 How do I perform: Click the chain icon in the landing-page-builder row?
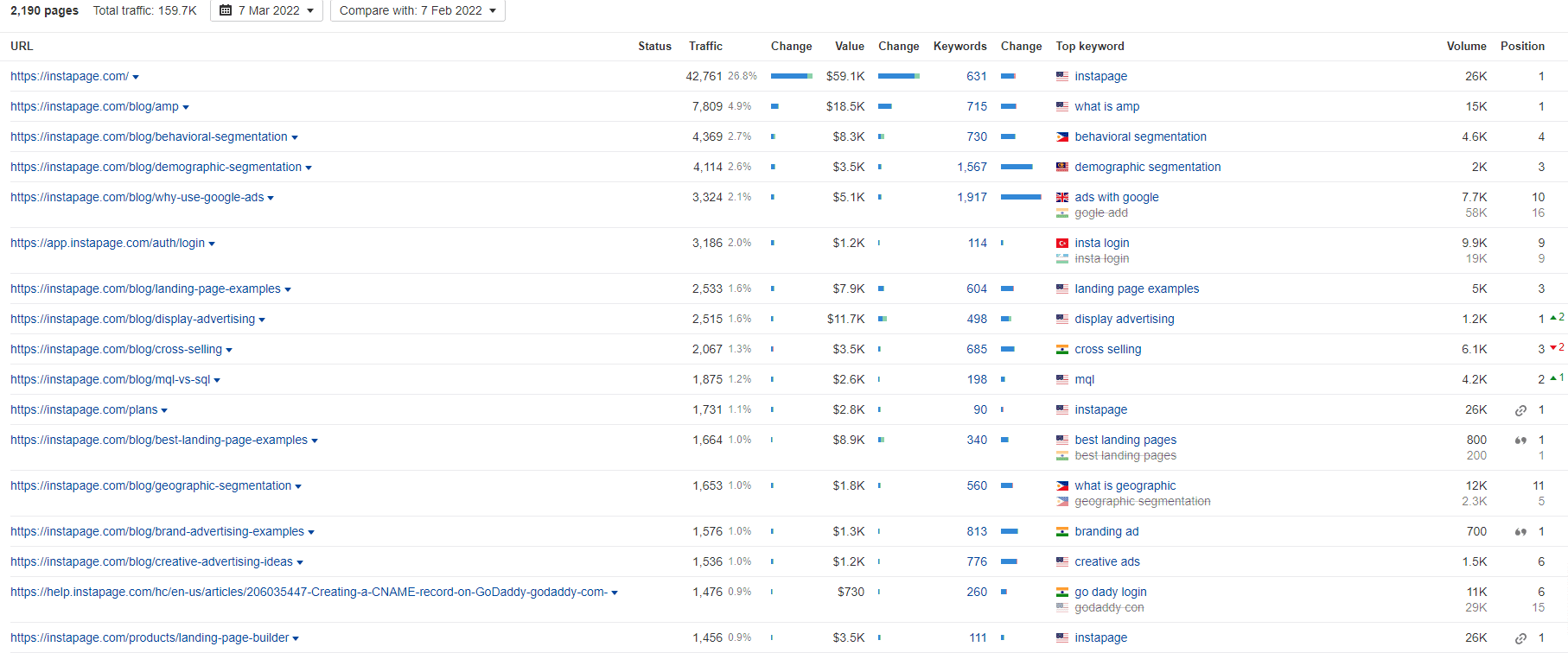(1520, 638)
